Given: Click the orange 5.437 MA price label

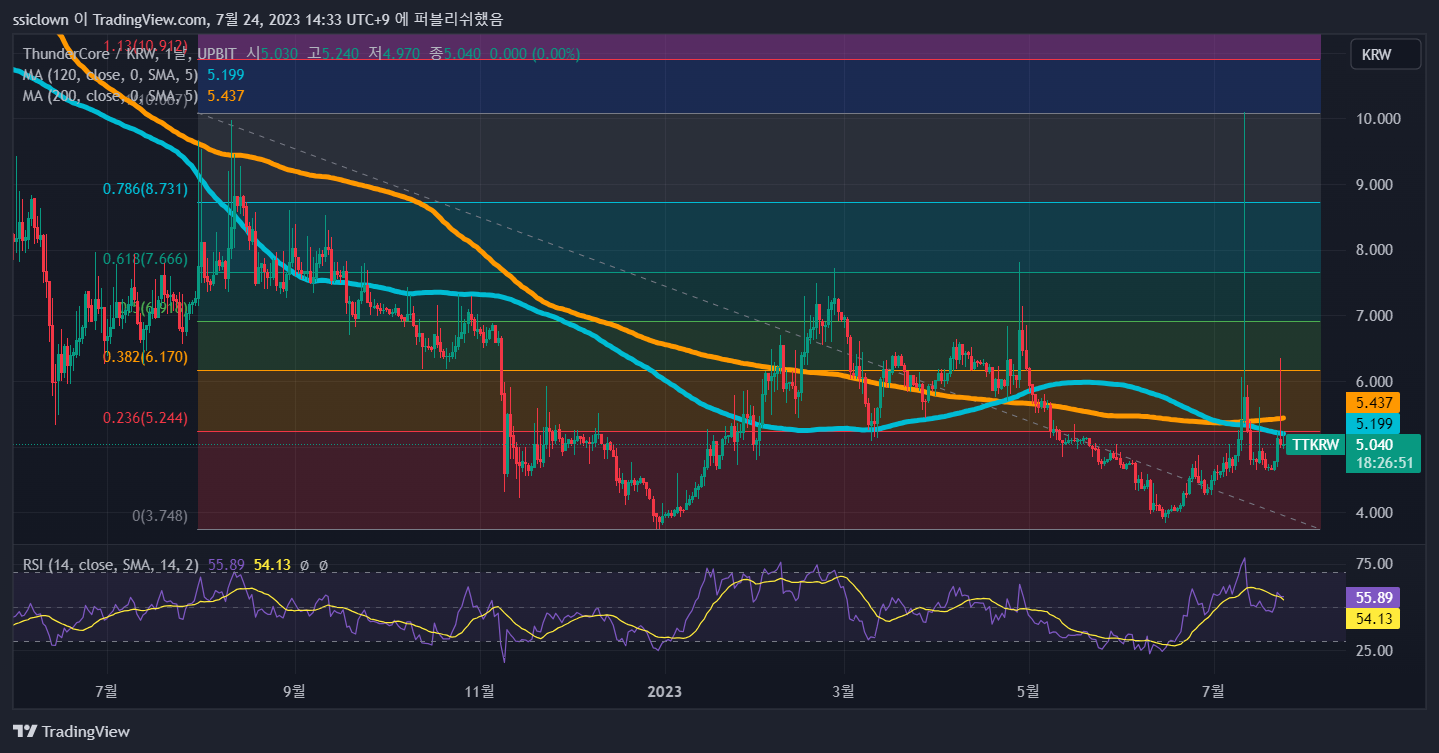Looking at the screenshot, I should coord(1373,402).
